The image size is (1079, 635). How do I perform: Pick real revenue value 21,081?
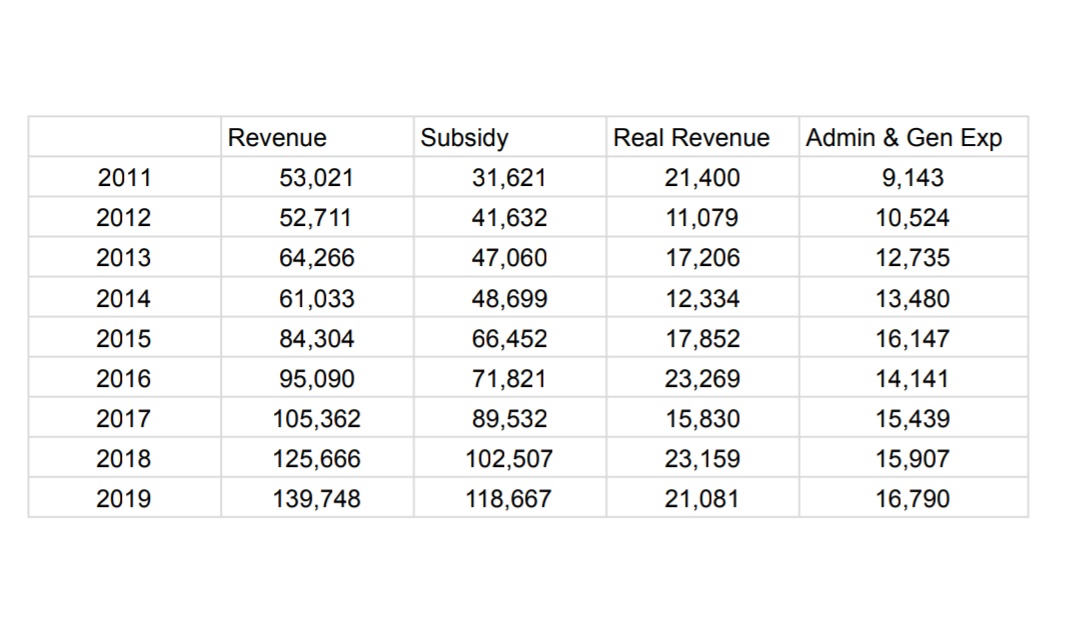click(702, 498)
